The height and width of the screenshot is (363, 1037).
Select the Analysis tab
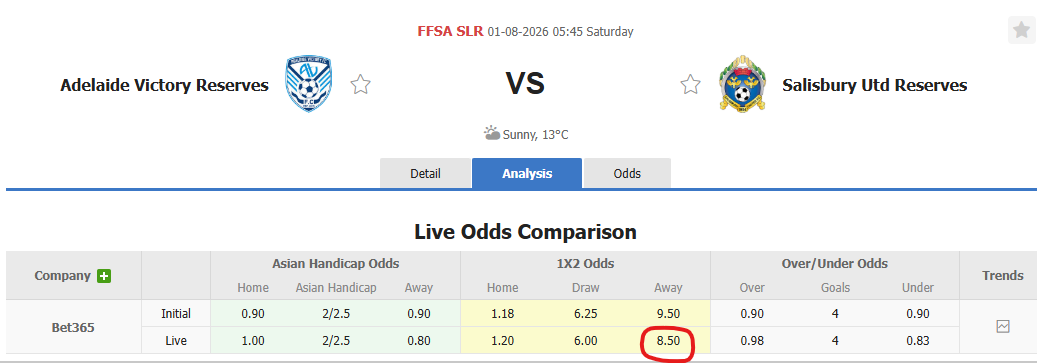click(x=527, y=174)
